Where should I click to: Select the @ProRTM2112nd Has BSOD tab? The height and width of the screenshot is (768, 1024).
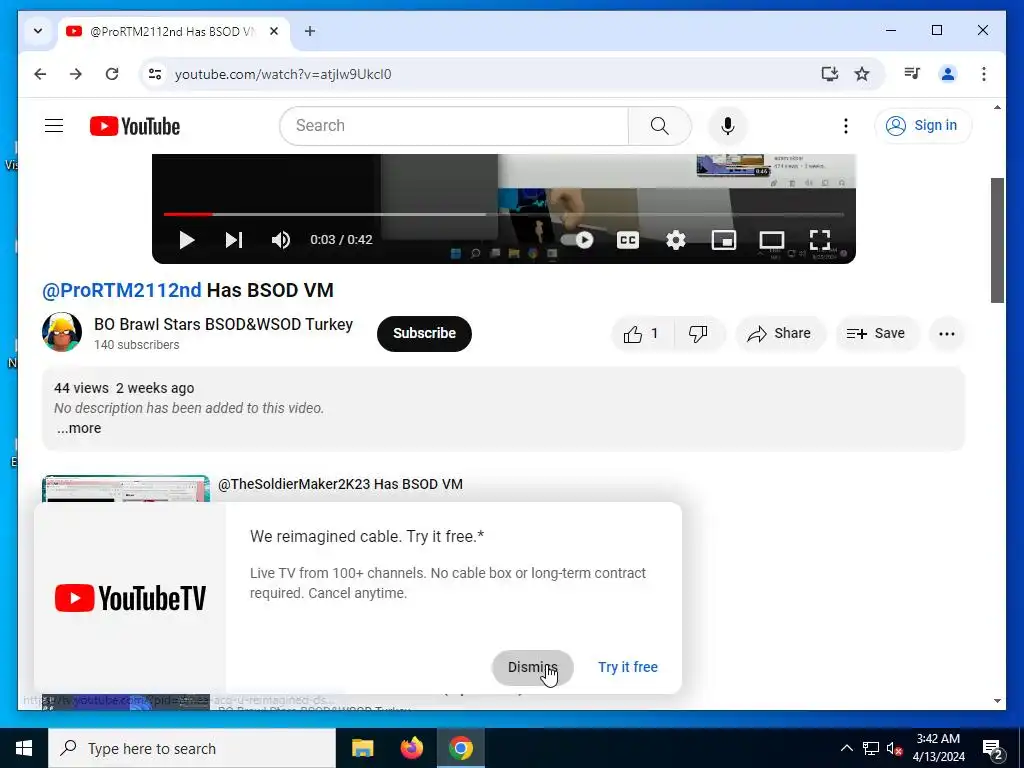(174, 31)
